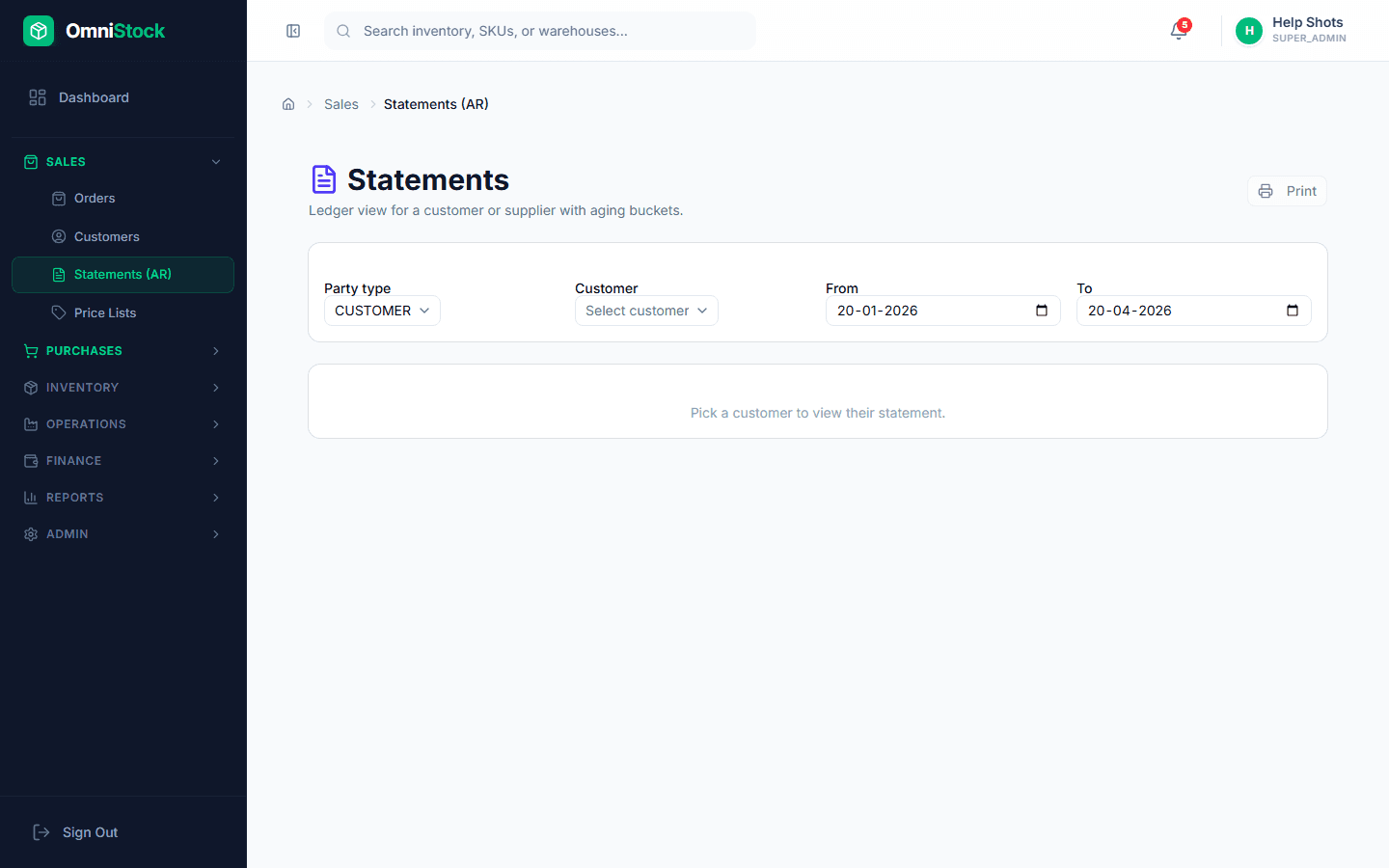Click the REPORTS section label
Viewport: 1389px width, 868px height.
[x=74, y=498]
